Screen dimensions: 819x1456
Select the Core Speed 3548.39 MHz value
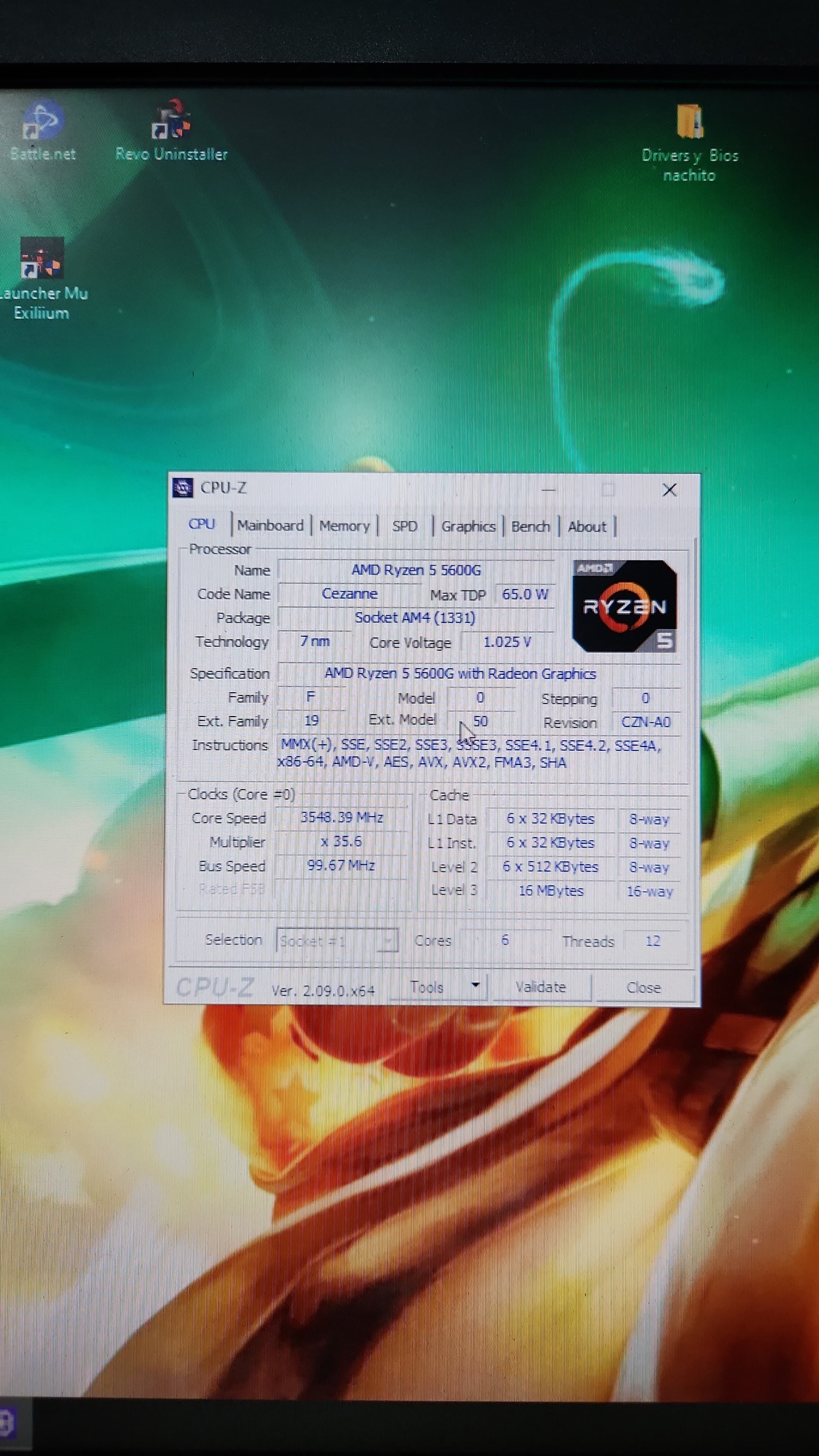point(342,817)
